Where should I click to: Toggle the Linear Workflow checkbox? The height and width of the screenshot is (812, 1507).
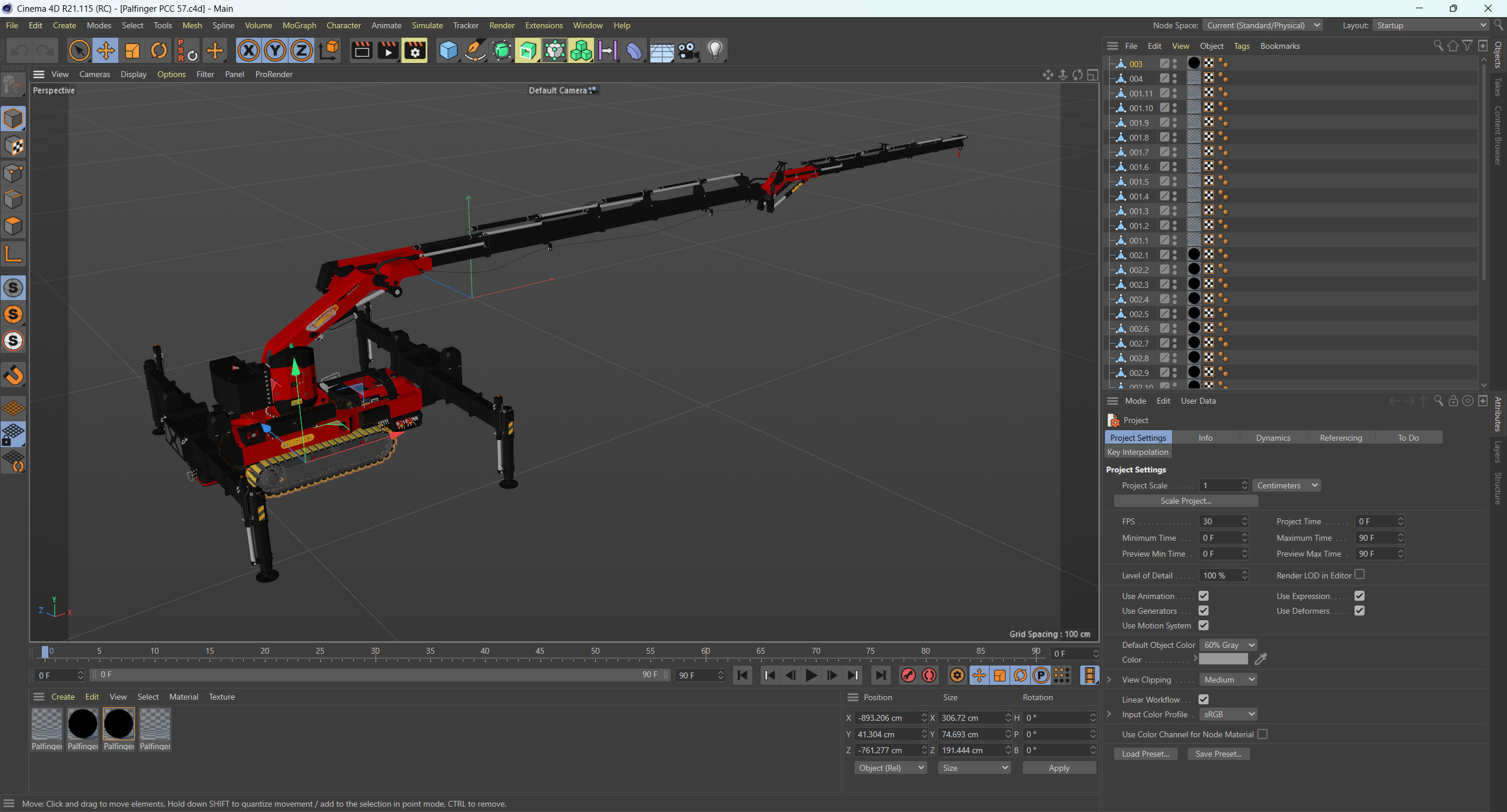coord(1203,700)
